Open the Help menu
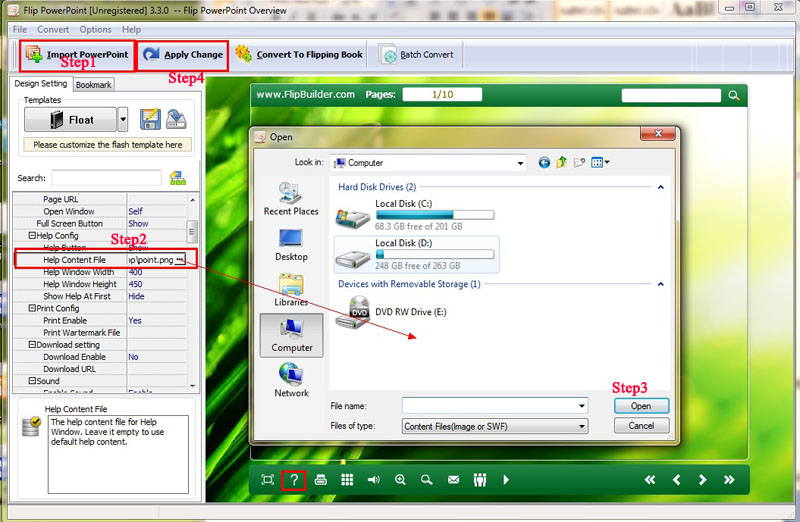This screenshot has width=800, height=522. point(131,30)
